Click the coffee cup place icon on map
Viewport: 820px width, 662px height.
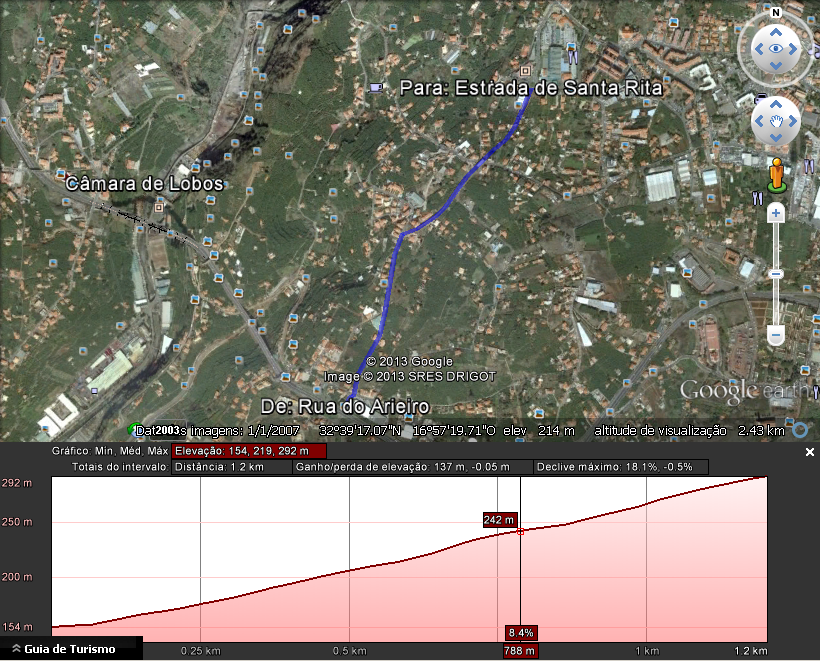coord(375,87)
